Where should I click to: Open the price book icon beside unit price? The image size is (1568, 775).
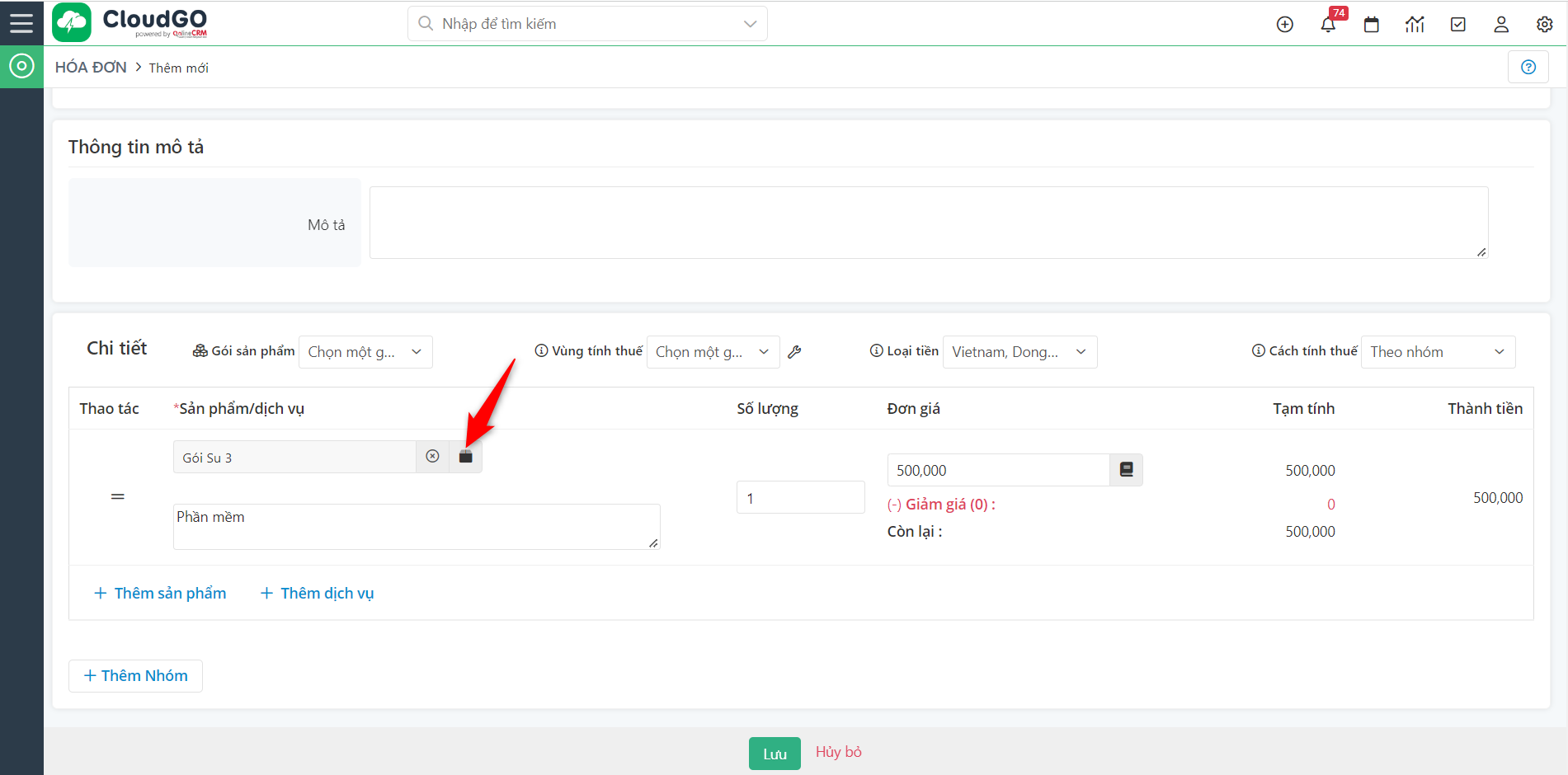coord(1126,470)
